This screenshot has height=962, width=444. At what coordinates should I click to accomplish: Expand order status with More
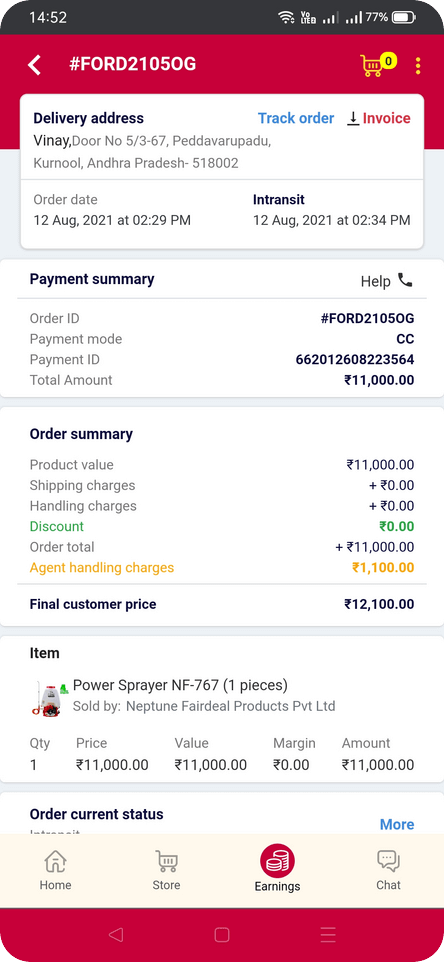pyautogui.click(x=397, y=824)
